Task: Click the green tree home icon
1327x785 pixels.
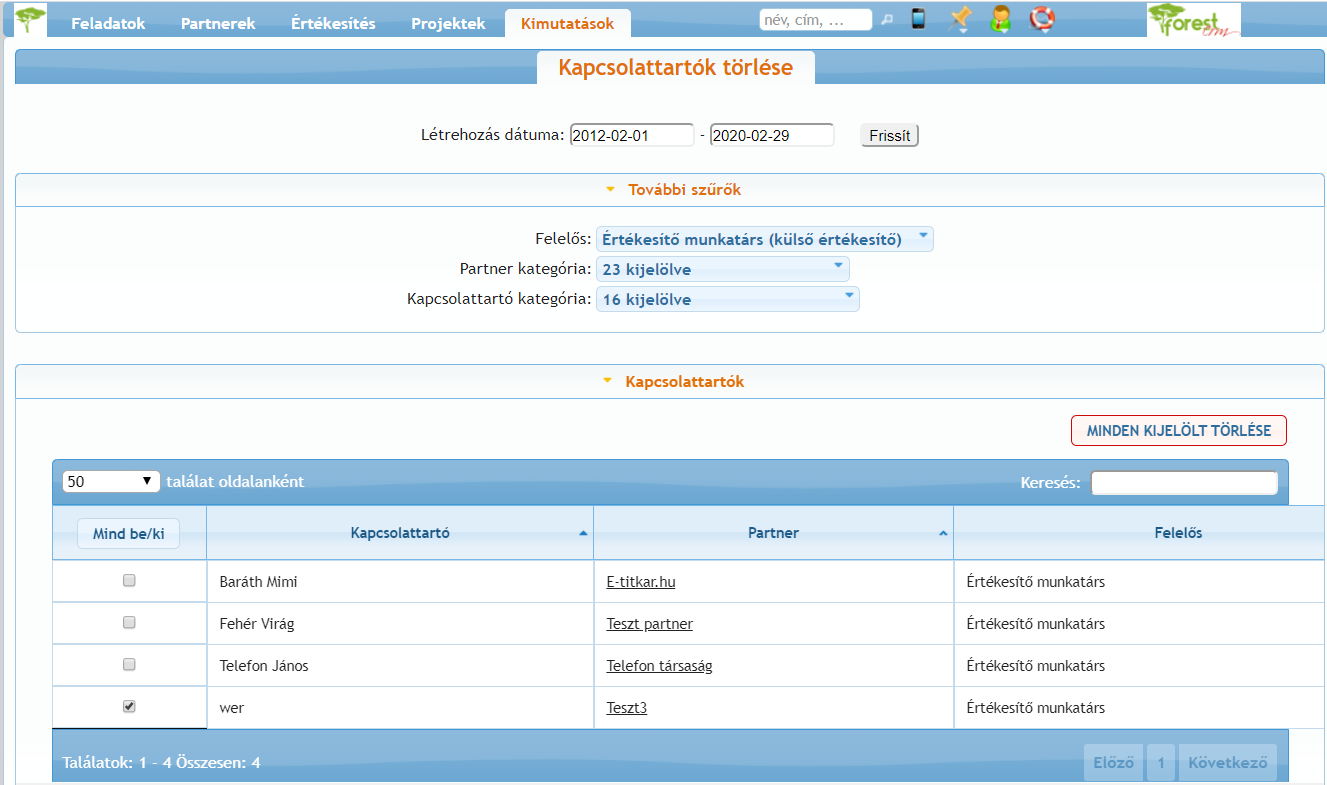Action: (x=31, y=20)
